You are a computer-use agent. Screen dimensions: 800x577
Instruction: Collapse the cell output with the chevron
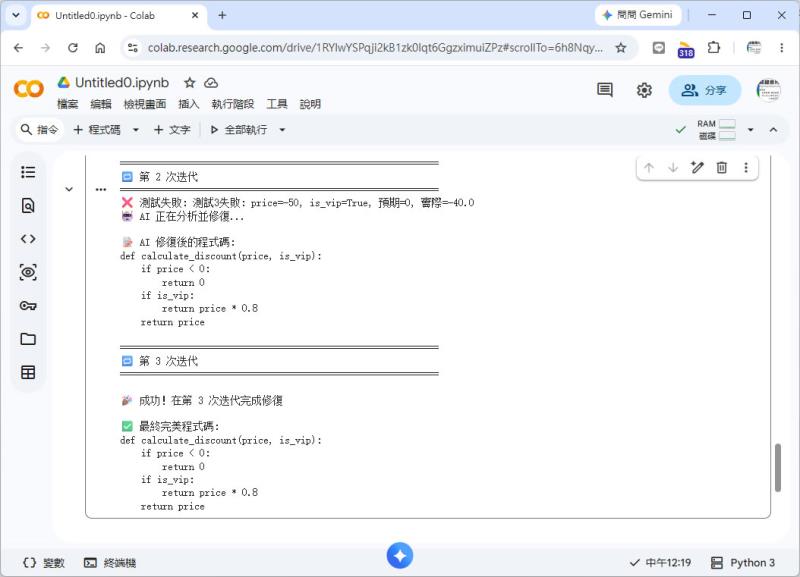click(69, 189)
